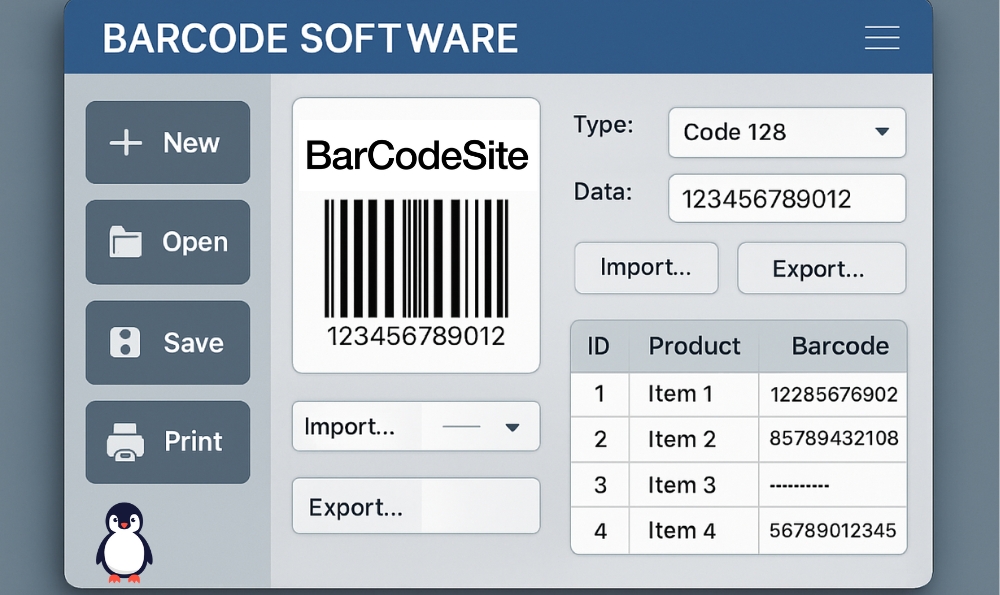
Task: Expand the Import dropdown below barcode preview
Action: [x=416, y=426]
